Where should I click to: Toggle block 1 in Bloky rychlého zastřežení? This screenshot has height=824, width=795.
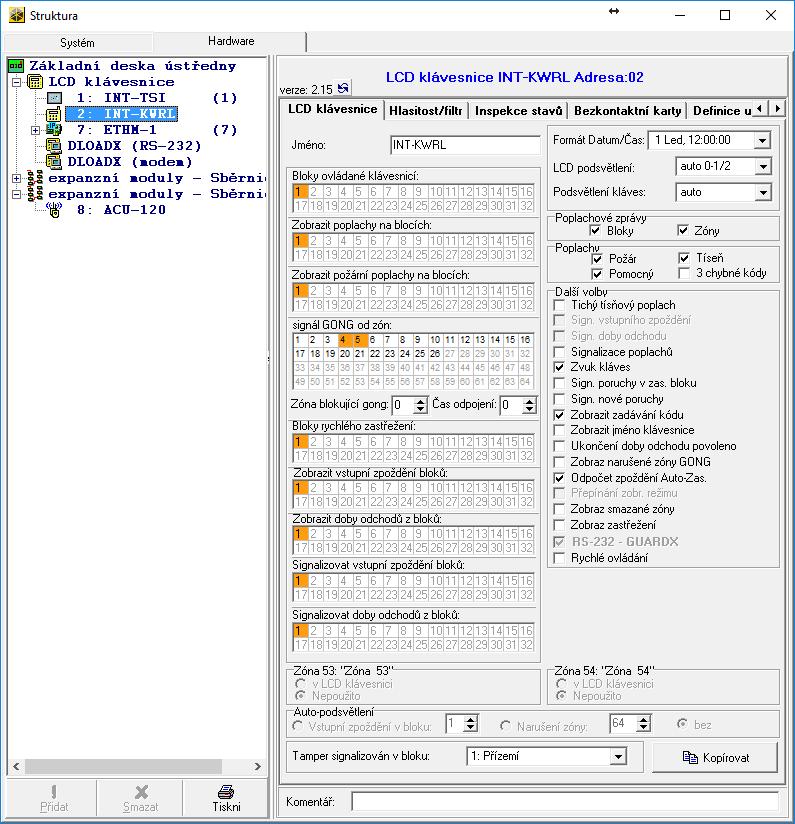(x=298, y=442)
